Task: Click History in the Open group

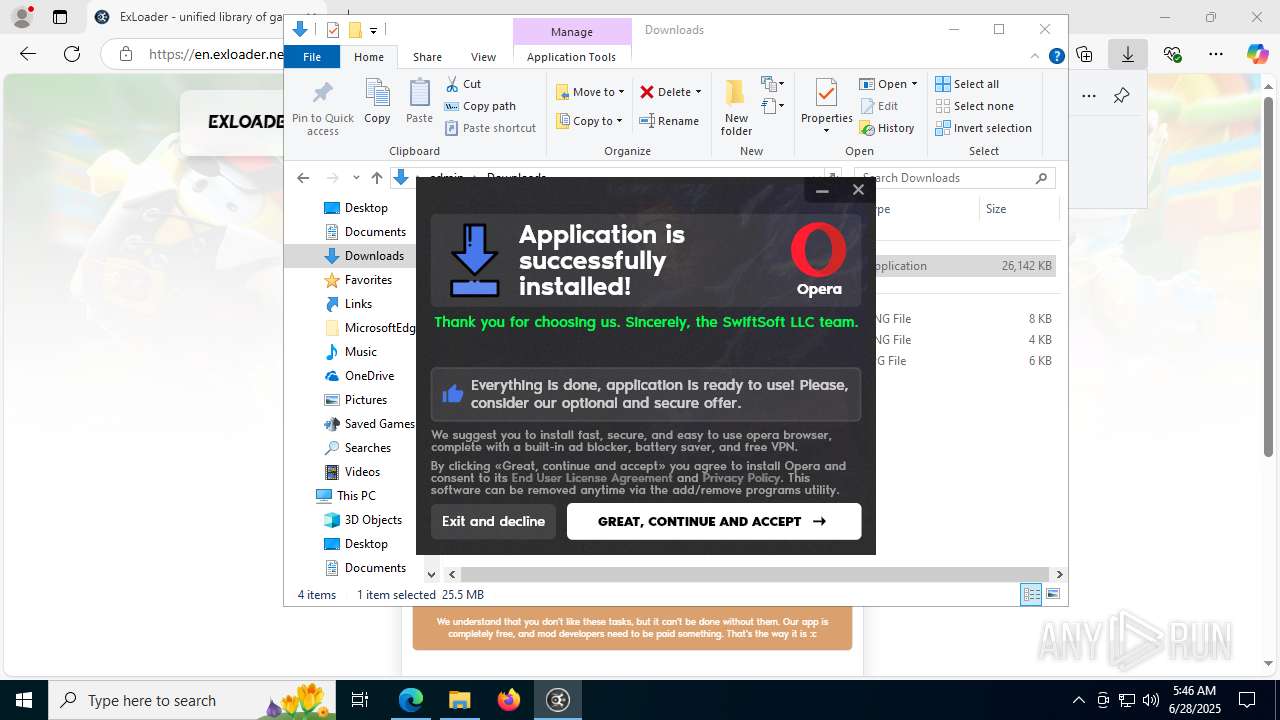Action: coord(887,128)
